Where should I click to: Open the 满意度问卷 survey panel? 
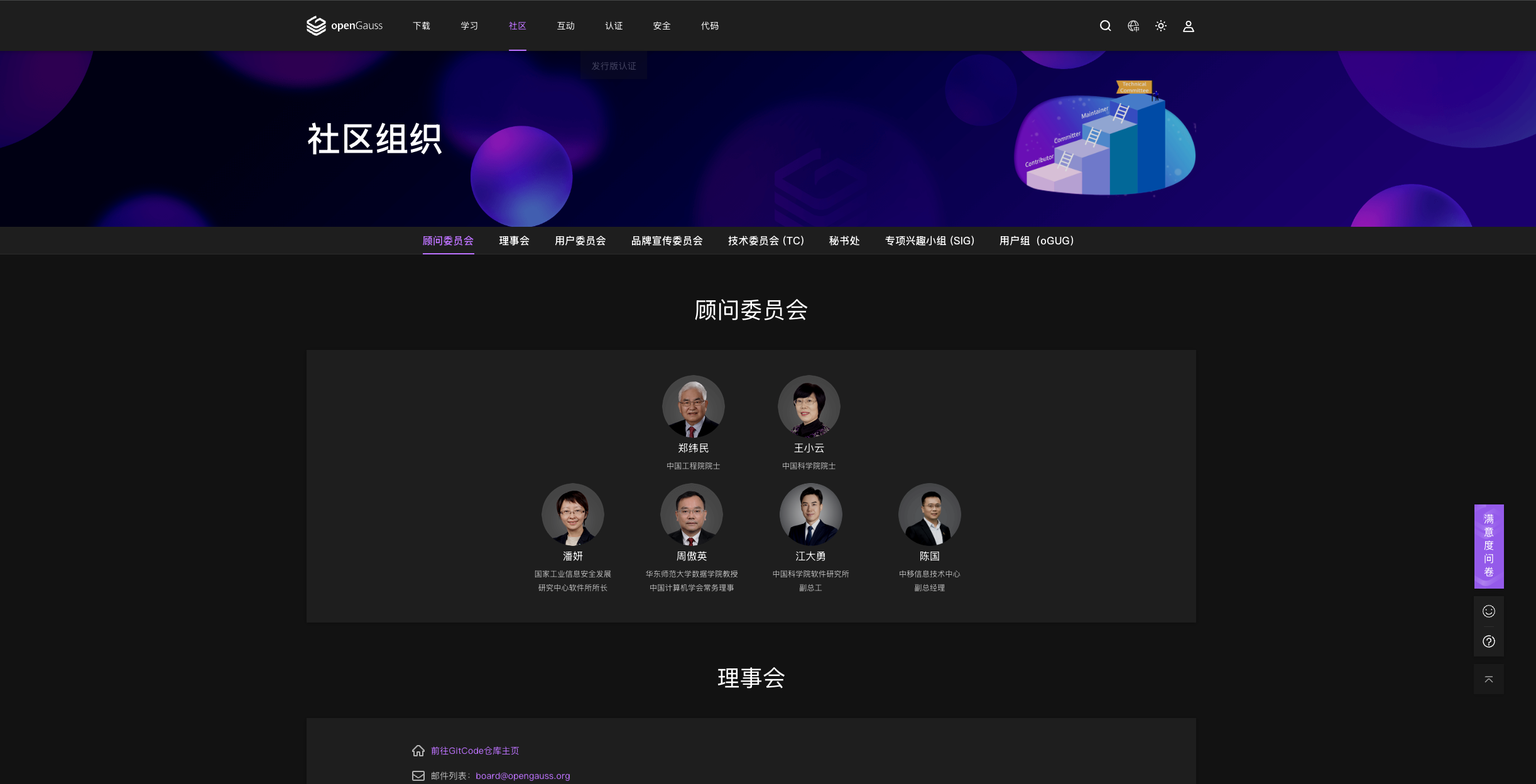1488,547
